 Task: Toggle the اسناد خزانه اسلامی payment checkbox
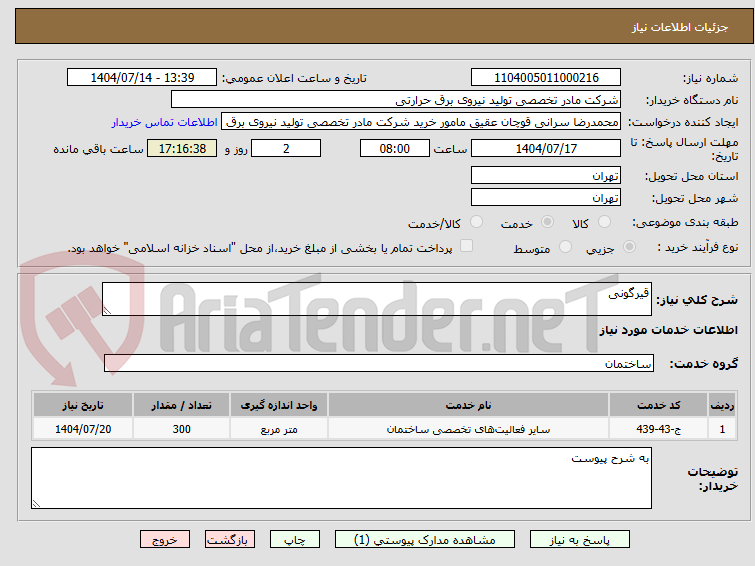[x=466, y=246]
